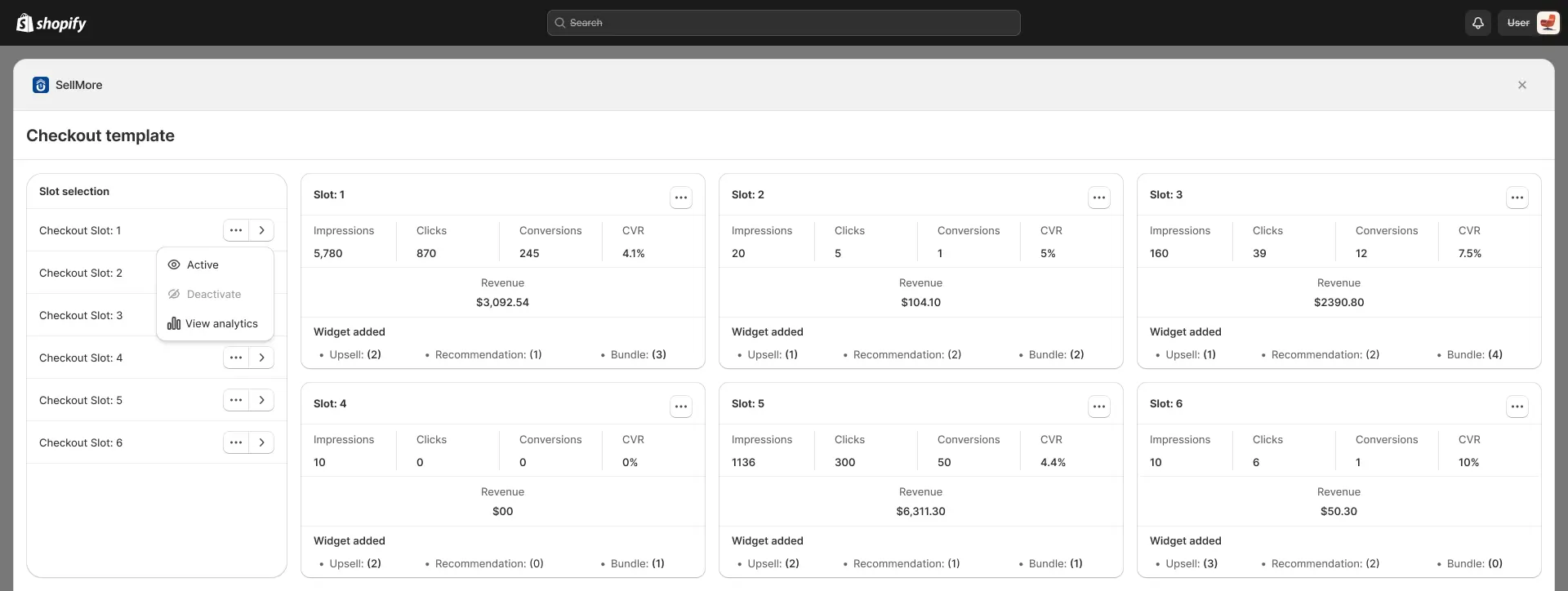Open the more options for Checkout Slot: 5
The height and width of the screenshot is (591, 1568).
point(236,400)
